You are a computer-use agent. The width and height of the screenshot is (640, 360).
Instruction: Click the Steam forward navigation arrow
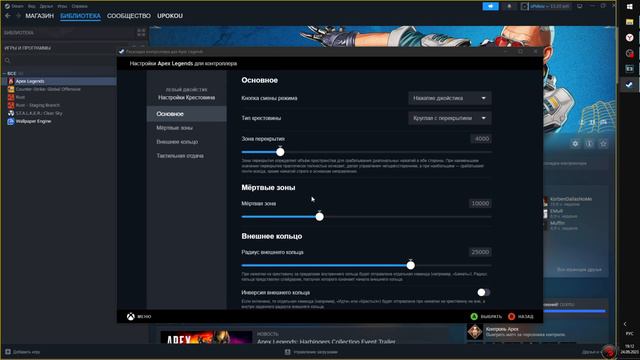coord(18,16)
